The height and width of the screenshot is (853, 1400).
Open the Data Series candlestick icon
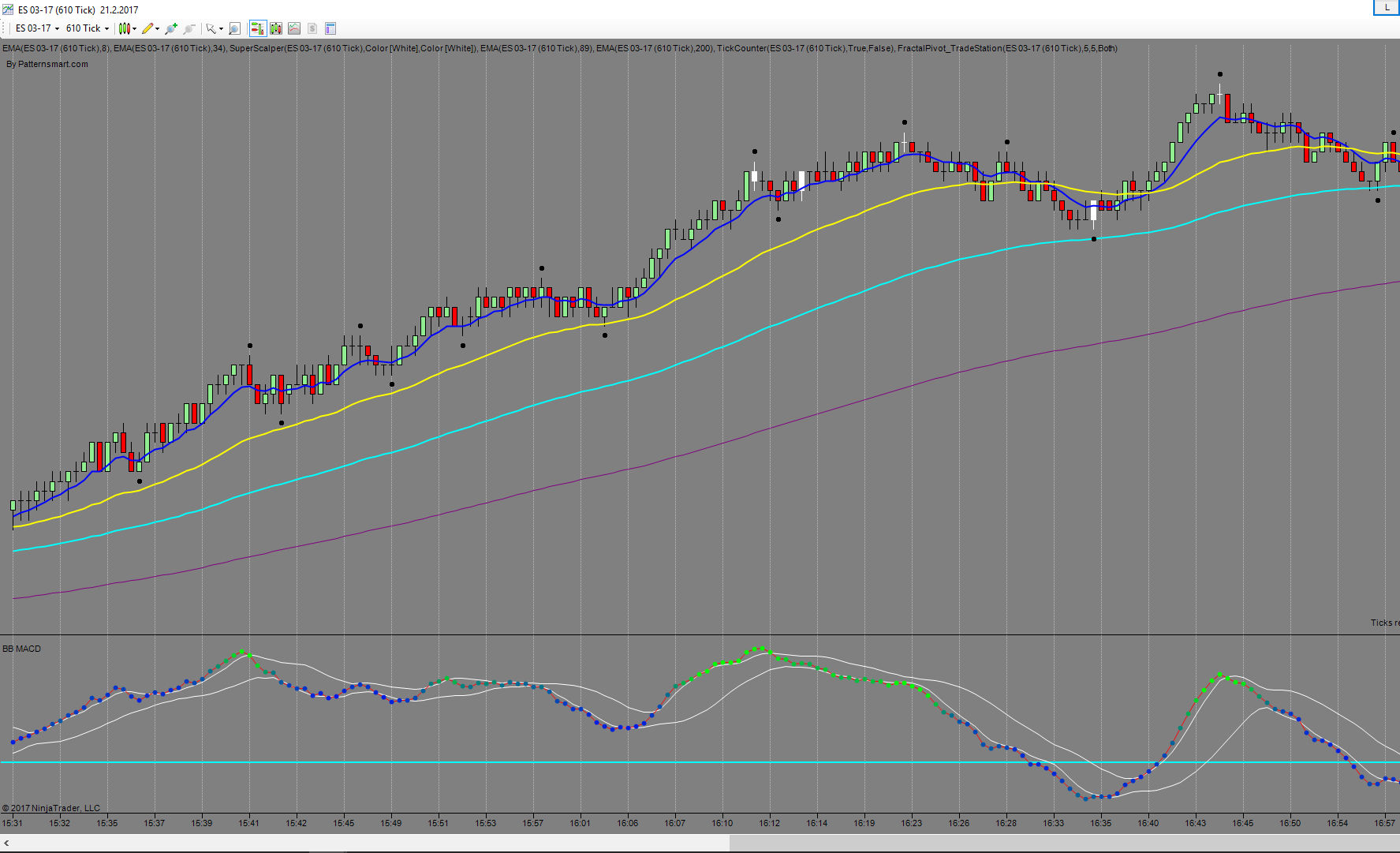tap(276, 28)
